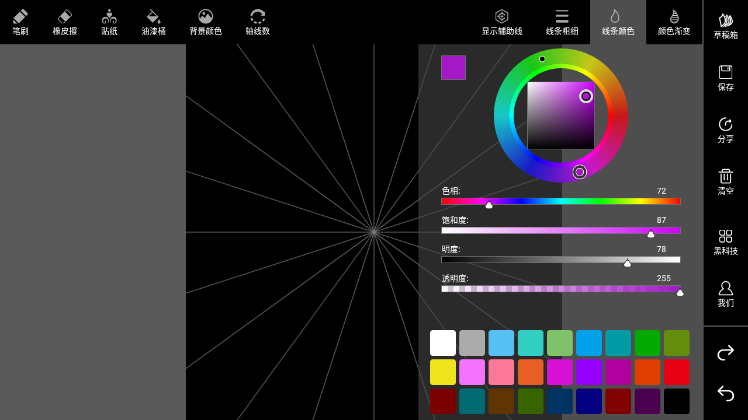The height and width of the screenshot is (420, 748).
Task: Click the saturation value 87
Action: (661, 220)
